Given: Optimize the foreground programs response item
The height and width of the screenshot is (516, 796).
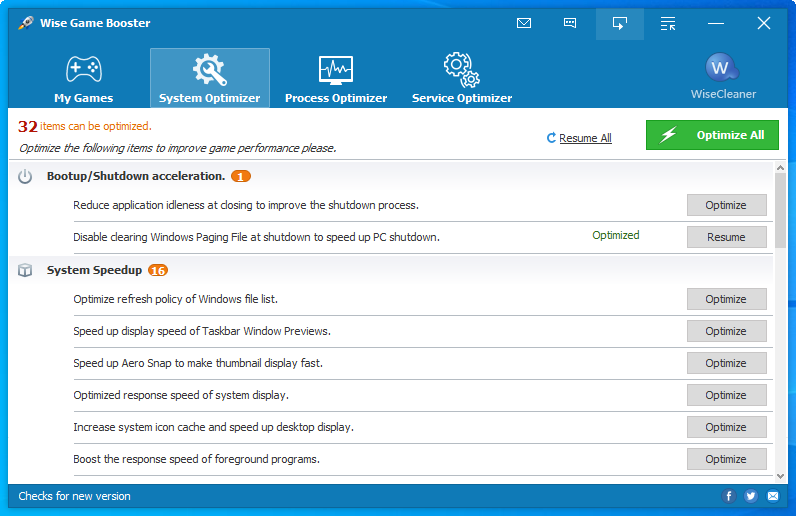Looking at the screenshot, I should [726, 459].
